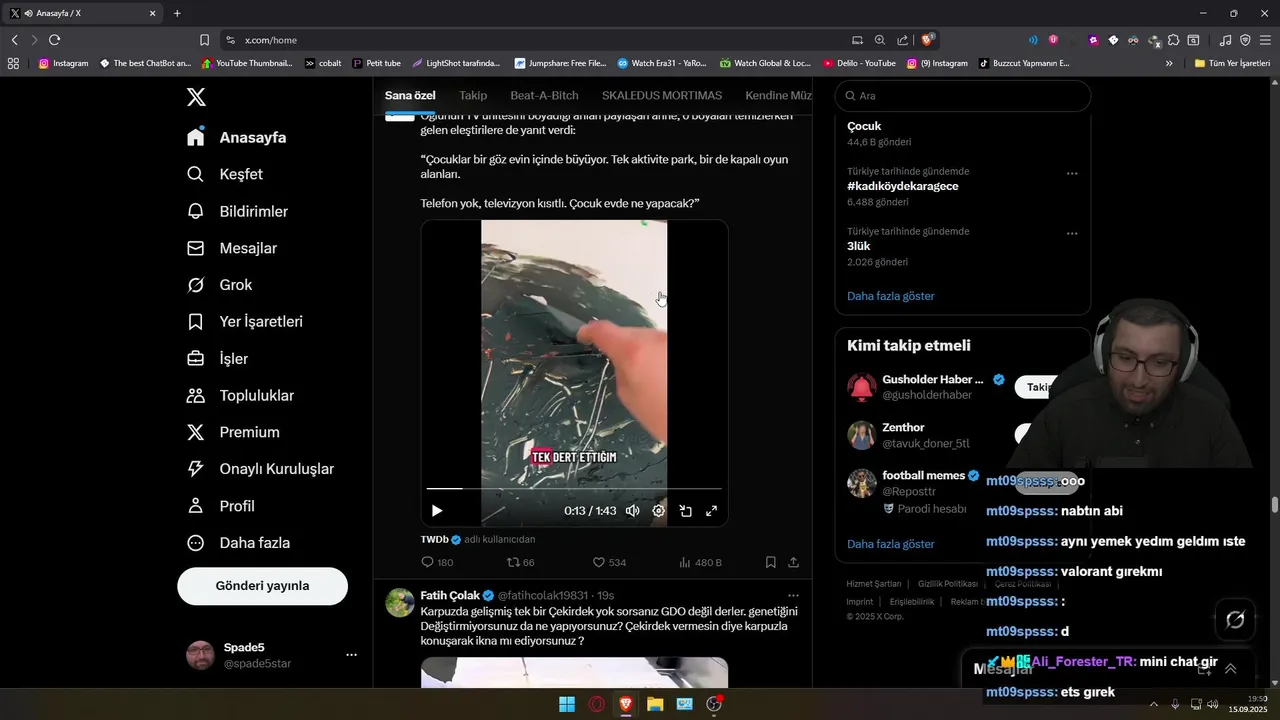Reply to TWDb post with 180 comments
1280x720 pixels.
(x=437, y=562)
